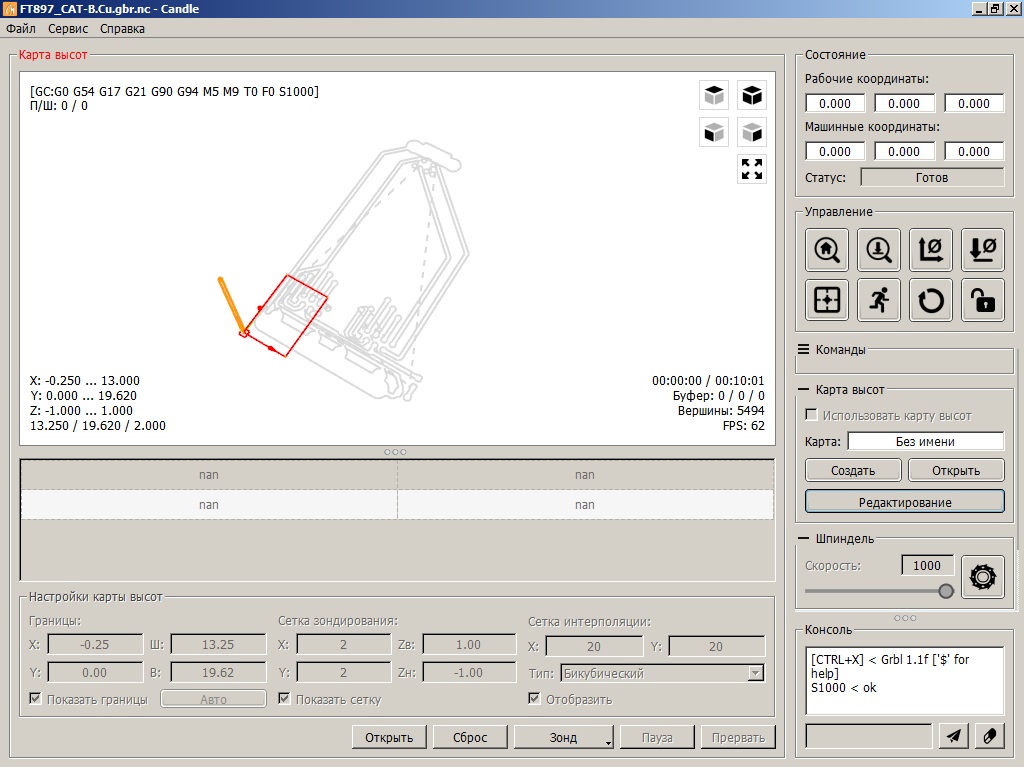Click the 'Y: 0.000 ... 19.620' range text
Viewport: 1024px width, 768px height.
point(83,396)
